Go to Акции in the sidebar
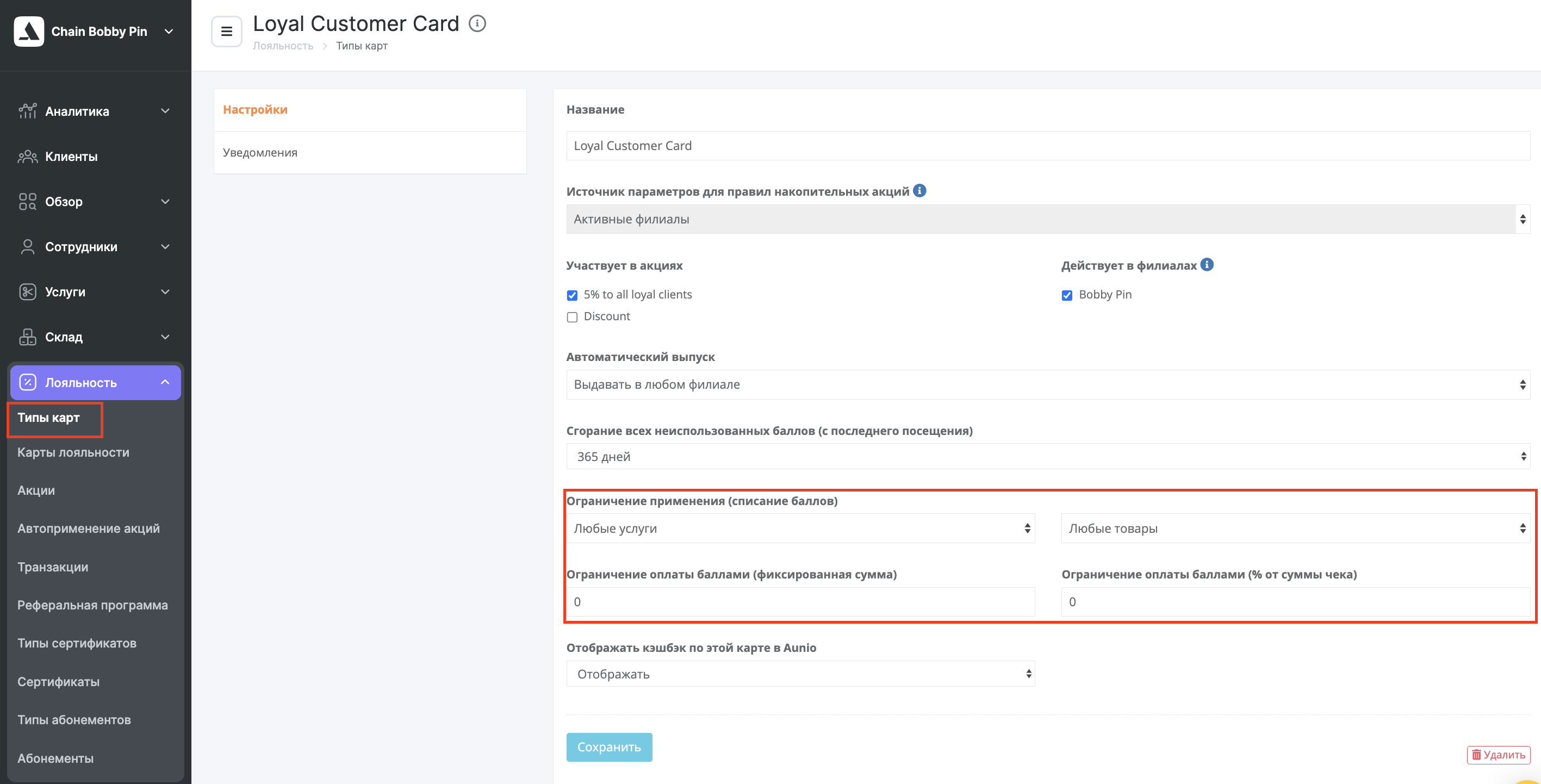The image size is (1541, 784). pos(36,490)
